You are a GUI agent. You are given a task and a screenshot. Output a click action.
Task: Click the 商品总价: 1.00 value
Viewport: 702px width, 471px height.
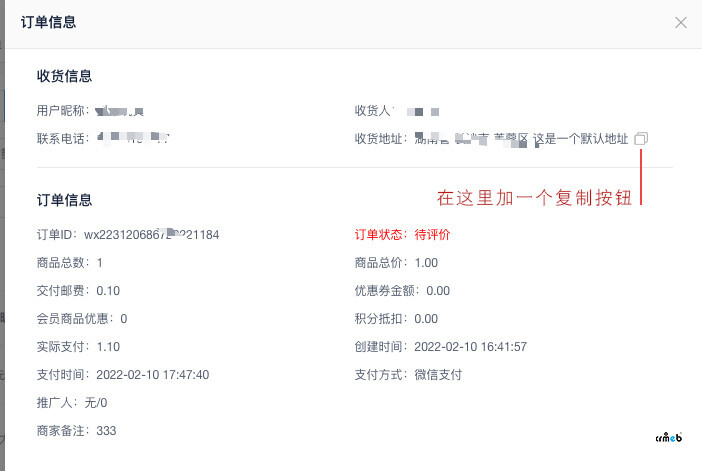pyautogui.click(x=426, y=263)
